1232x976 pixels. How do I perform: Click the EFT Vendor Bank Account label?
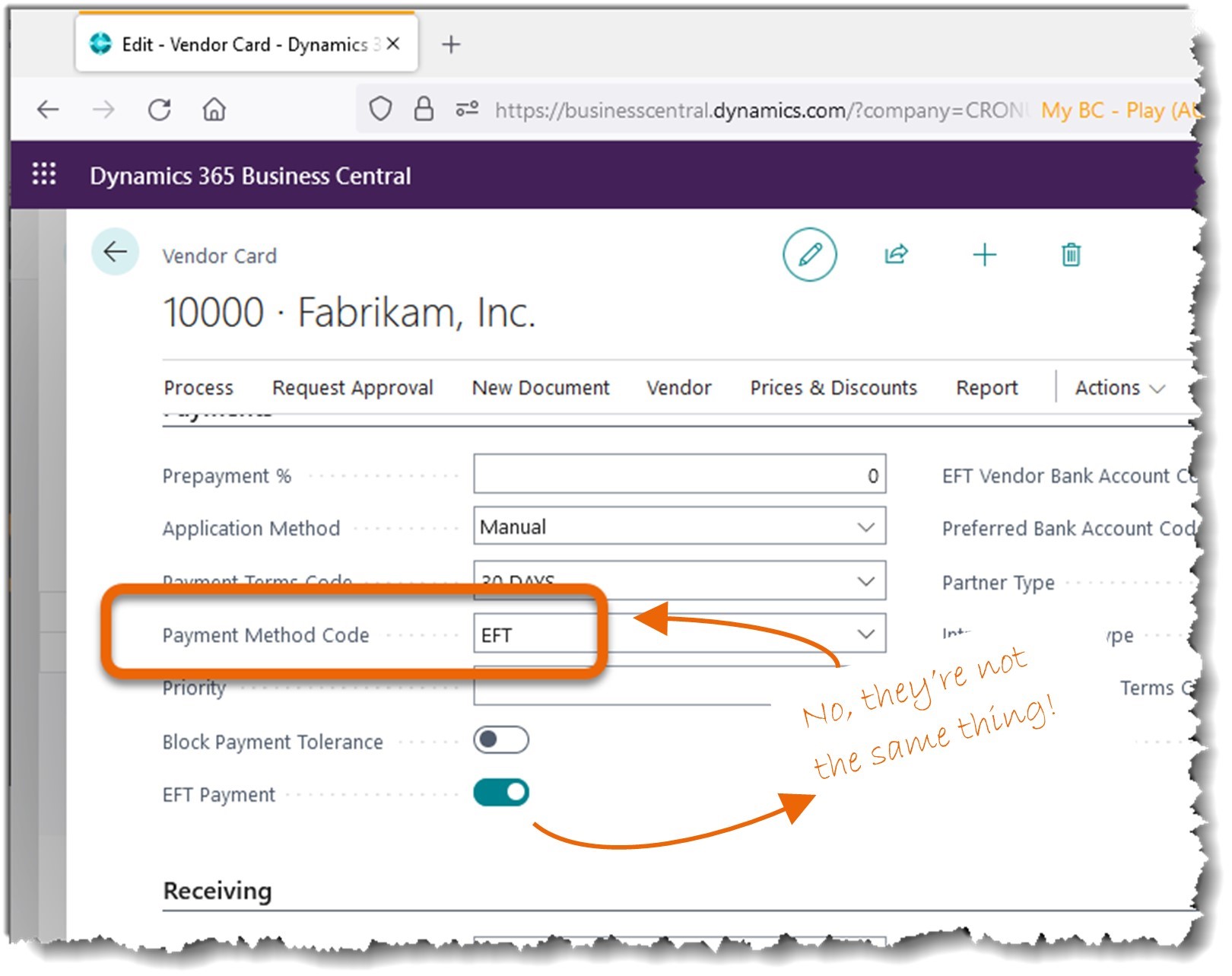tap(1069, 476)
